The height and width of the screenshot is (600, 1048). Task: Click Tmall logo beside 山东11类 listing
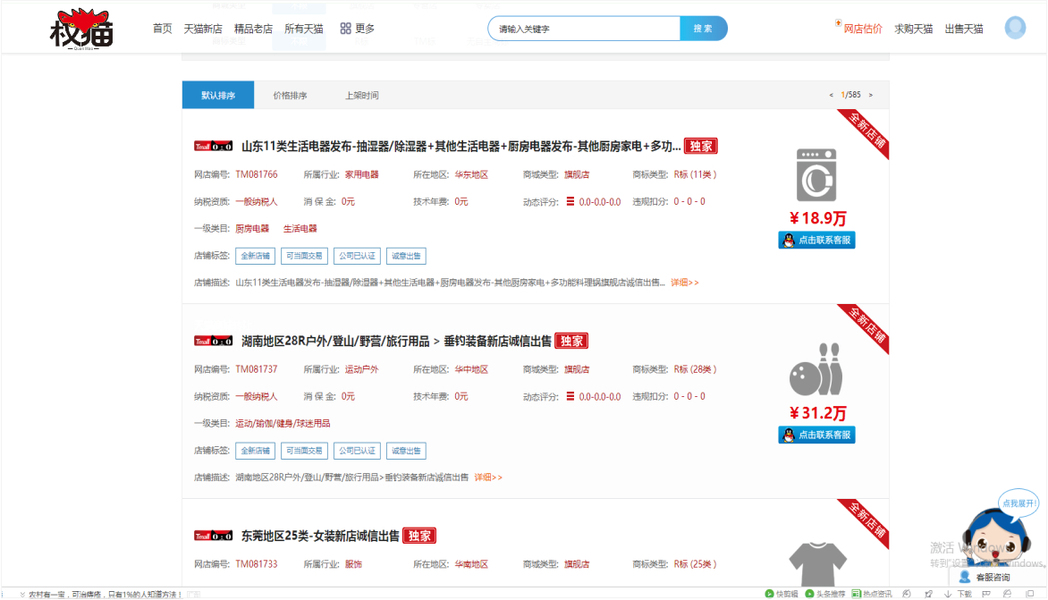point(213,146)
